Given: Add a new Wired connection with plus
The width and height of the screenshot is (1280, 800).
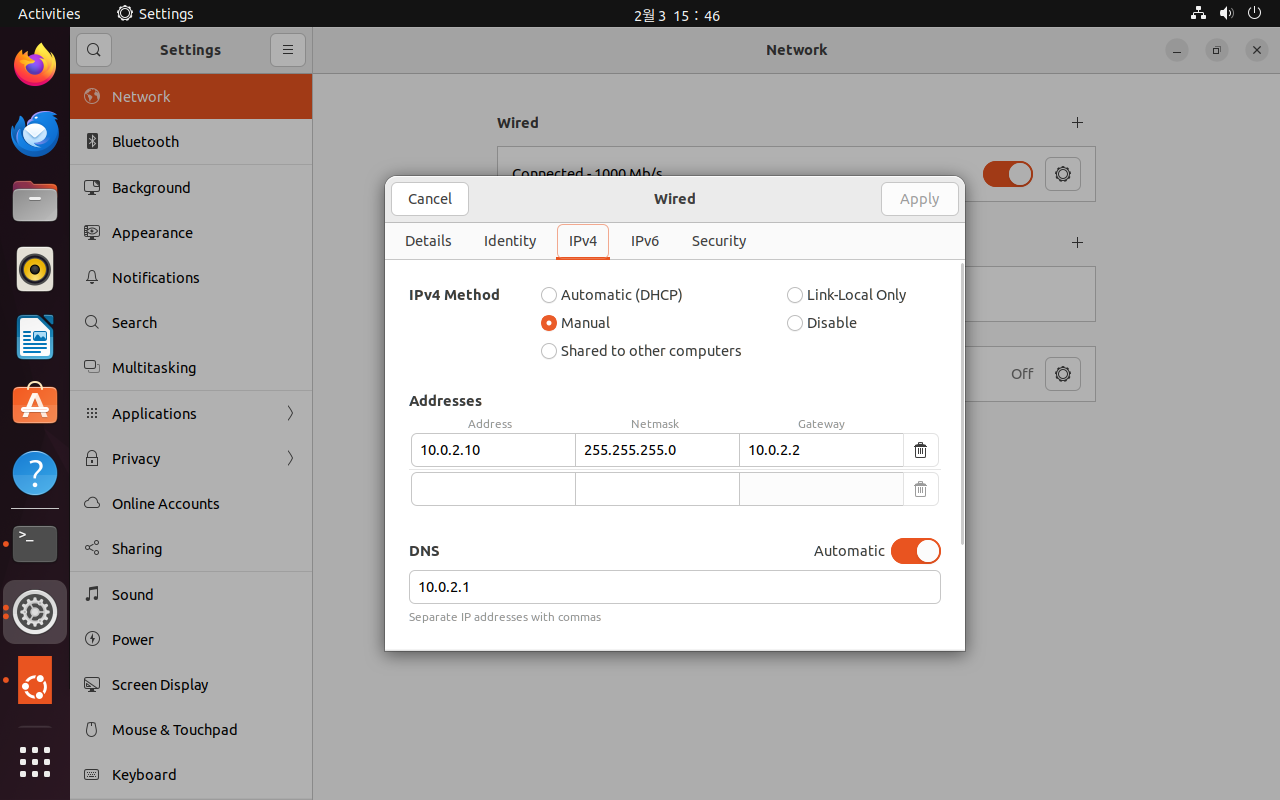Looking at the screenshot, I should coord(1077,122).
